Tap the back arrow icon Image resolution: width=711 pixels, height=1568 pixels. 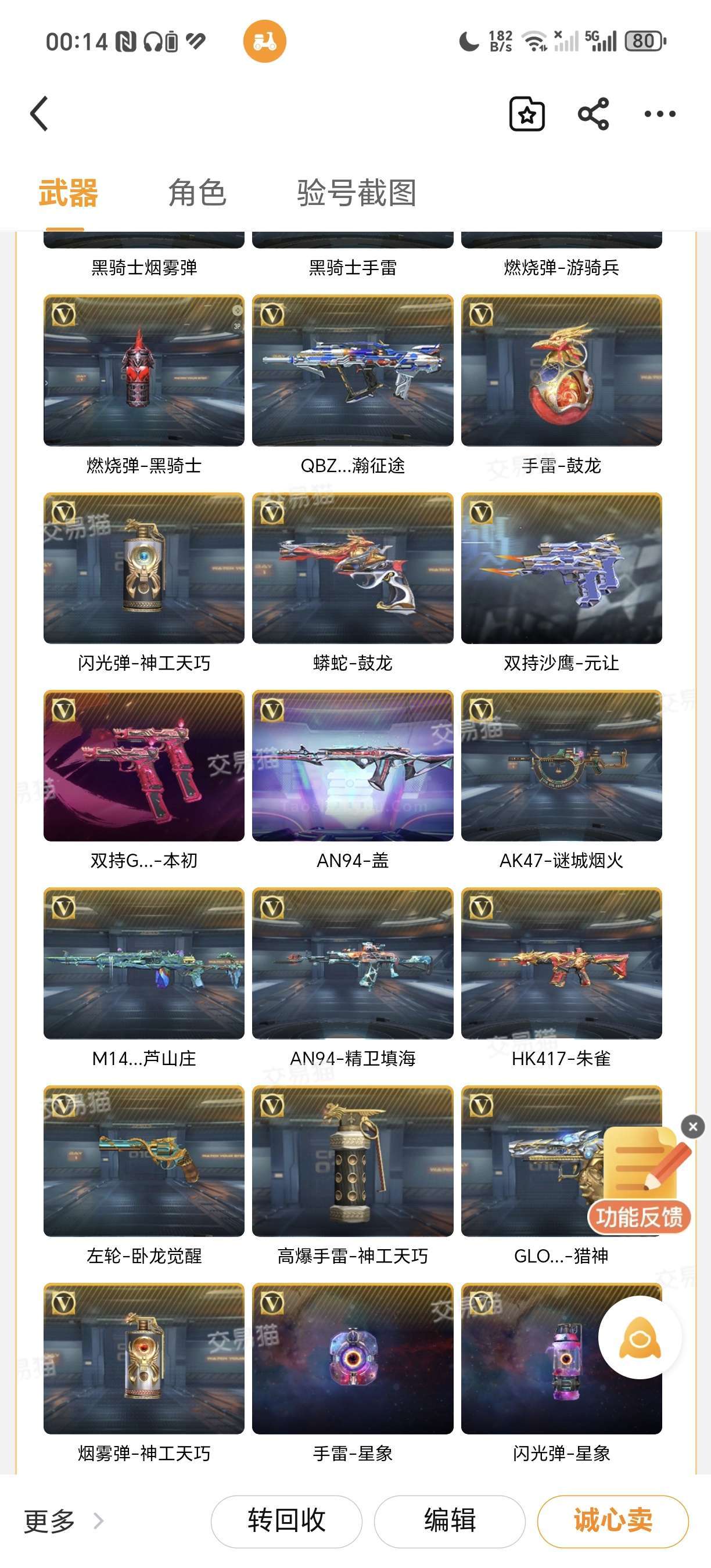[39, 114]
